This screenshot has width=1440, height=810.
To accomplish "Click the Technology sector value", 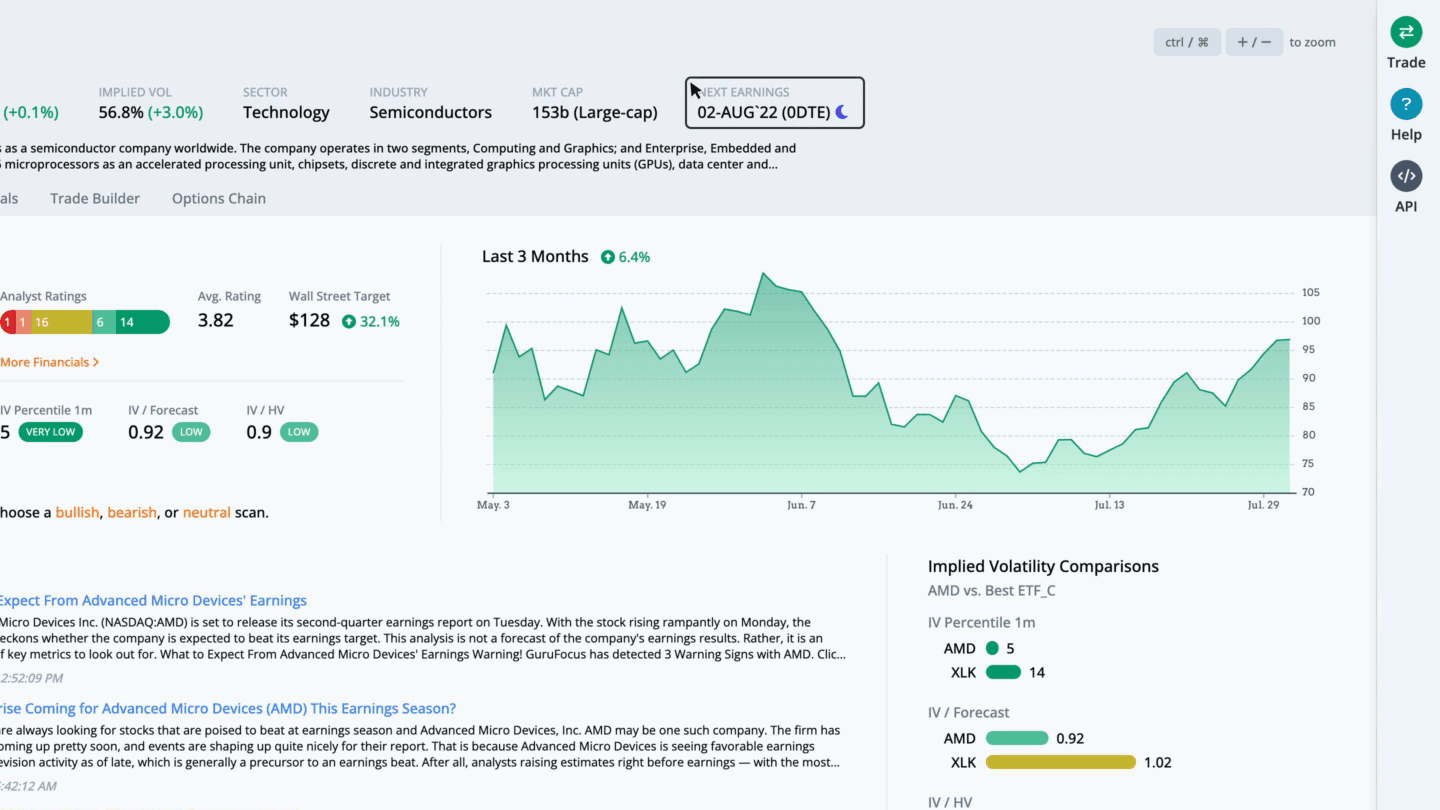I will point(286,112).
